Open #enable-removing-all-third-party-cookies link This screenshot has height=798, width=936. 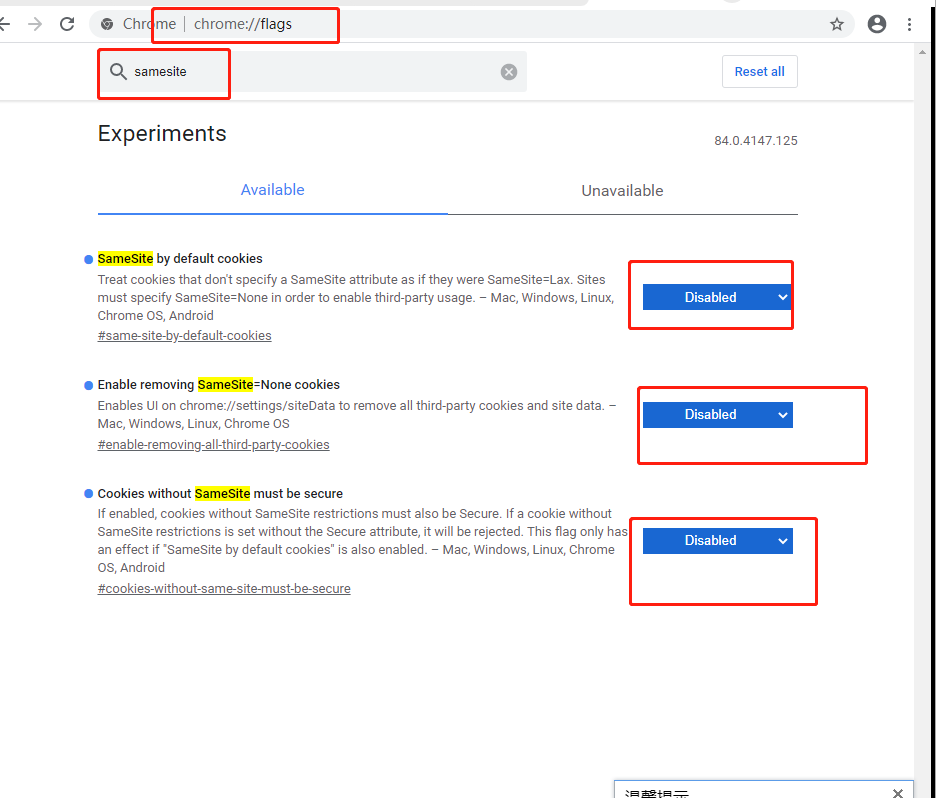(x=213, y=445)
